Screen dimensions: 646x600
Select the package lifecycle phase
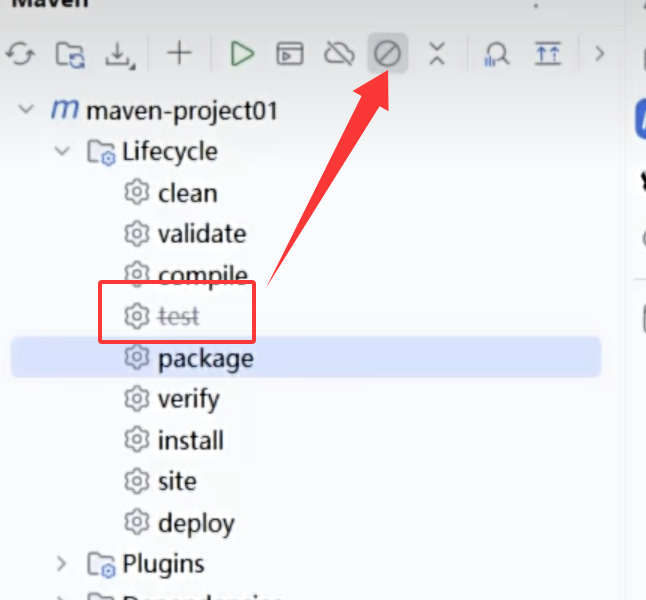[205, 358]
